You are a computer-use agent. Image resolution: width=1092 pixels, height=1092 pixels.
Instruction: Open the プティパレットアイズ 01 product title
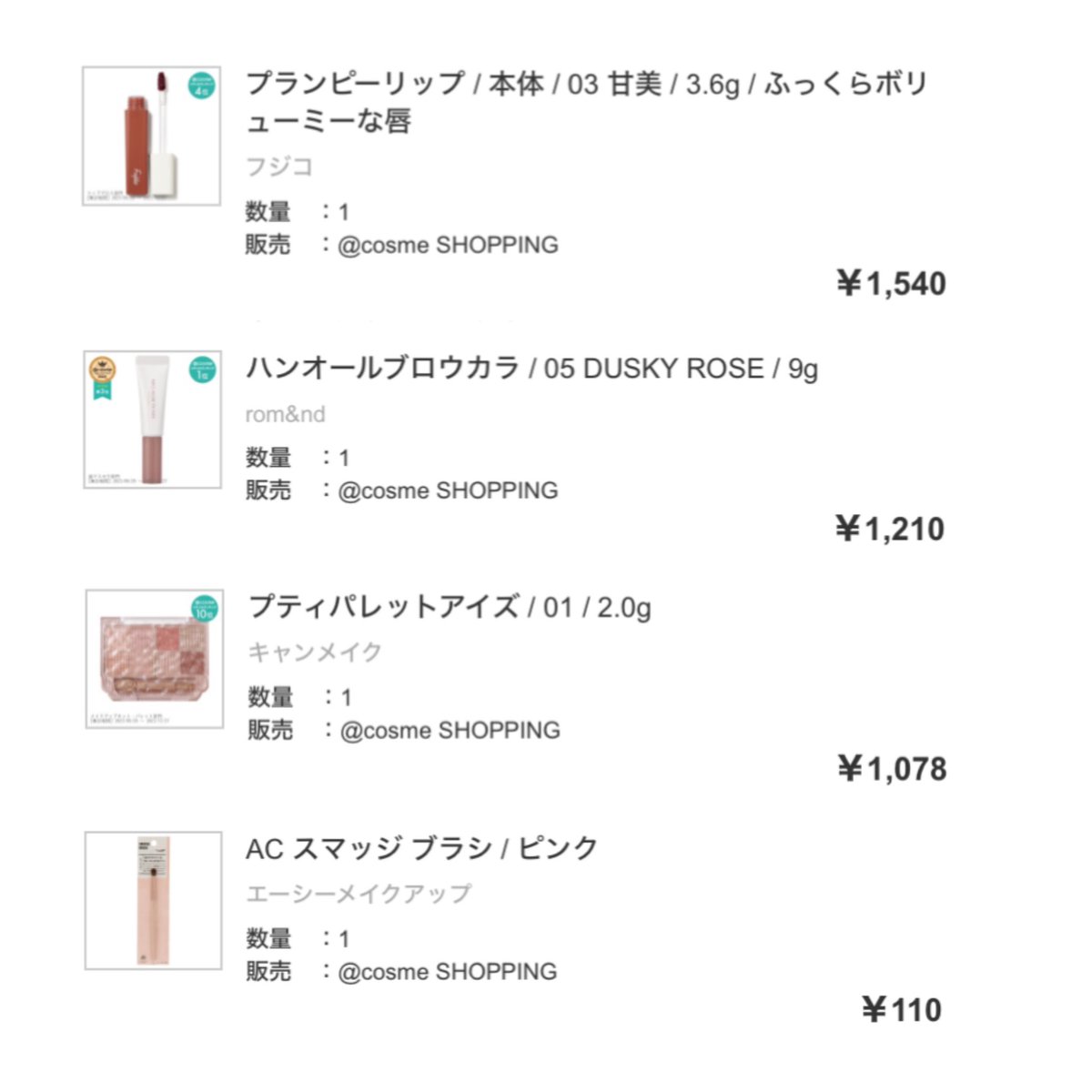point(450,607)
